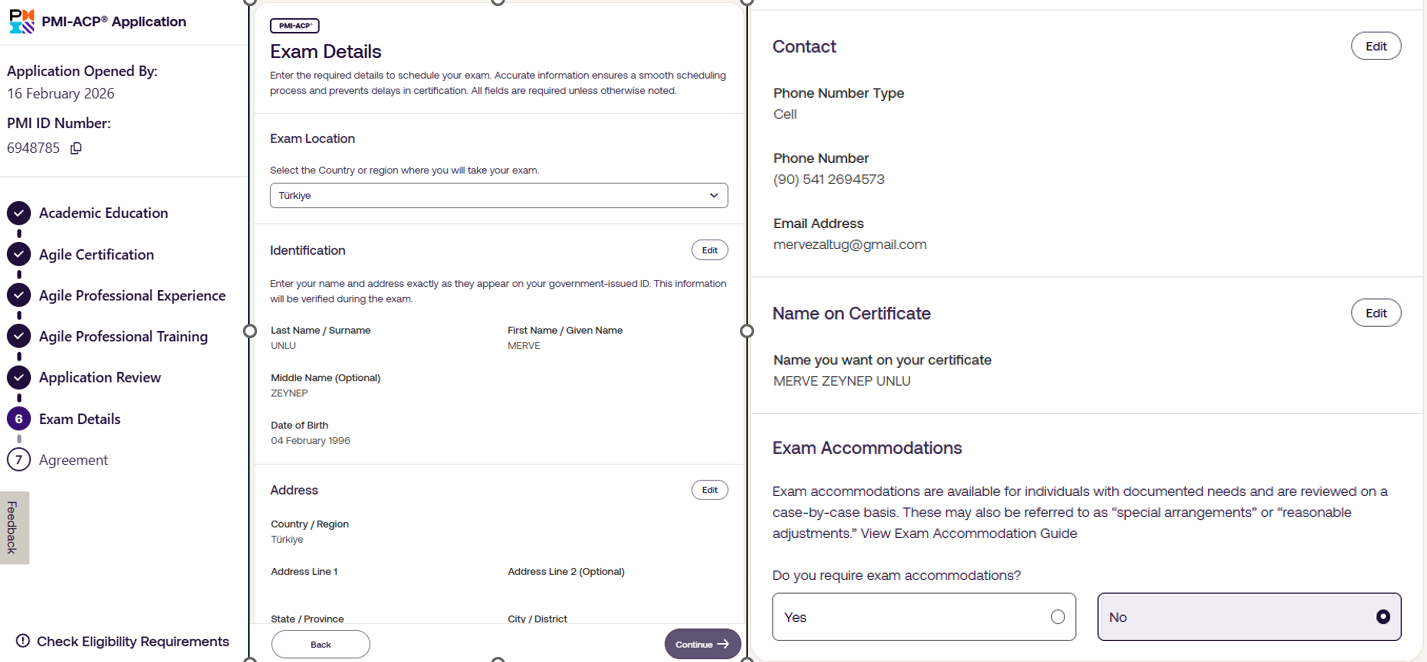1427x662 pixels.
Task: Click the PMI logo icon
Action: point(22,21)
